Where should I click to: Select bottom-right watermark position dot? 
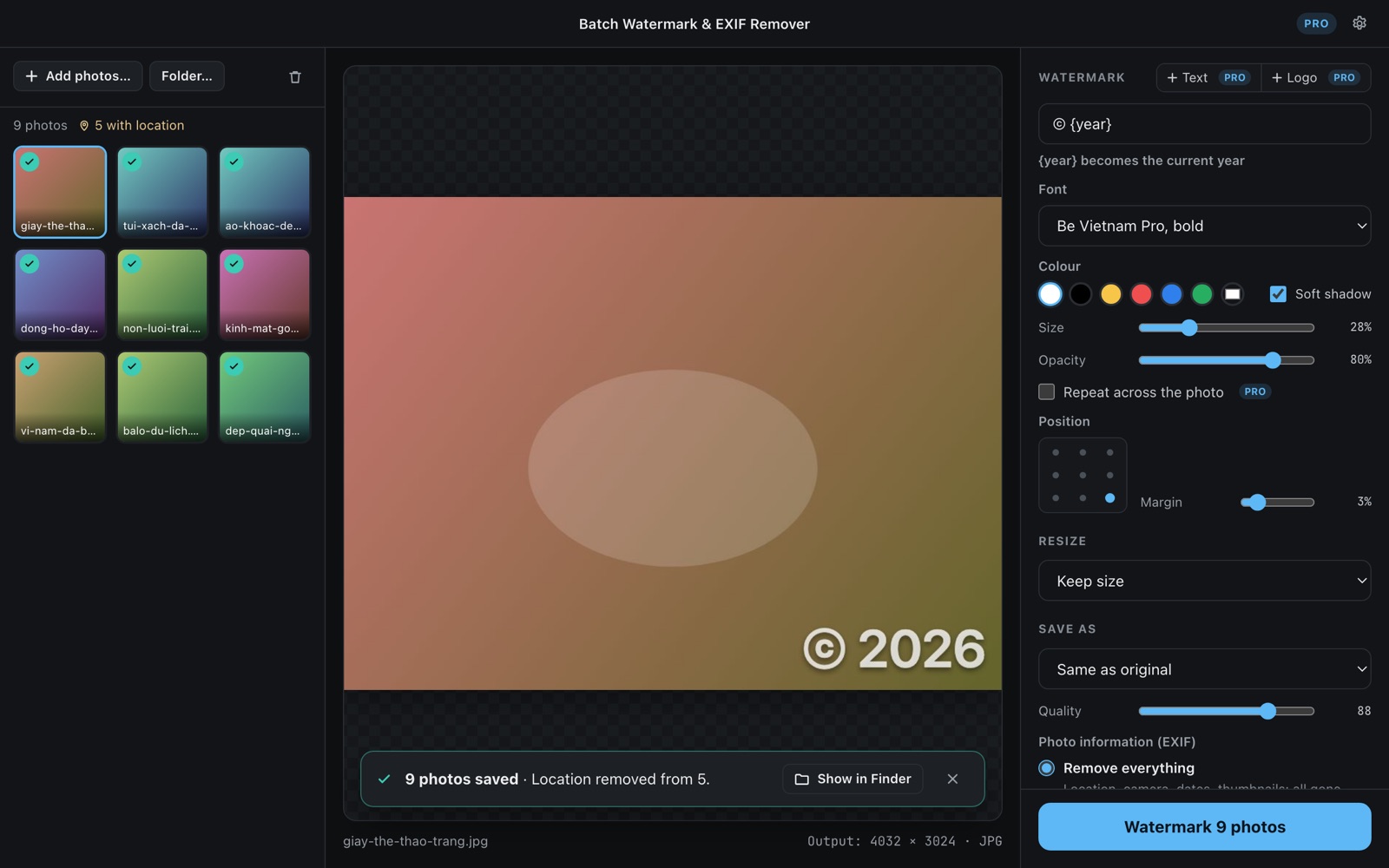tap(1109, 498)
